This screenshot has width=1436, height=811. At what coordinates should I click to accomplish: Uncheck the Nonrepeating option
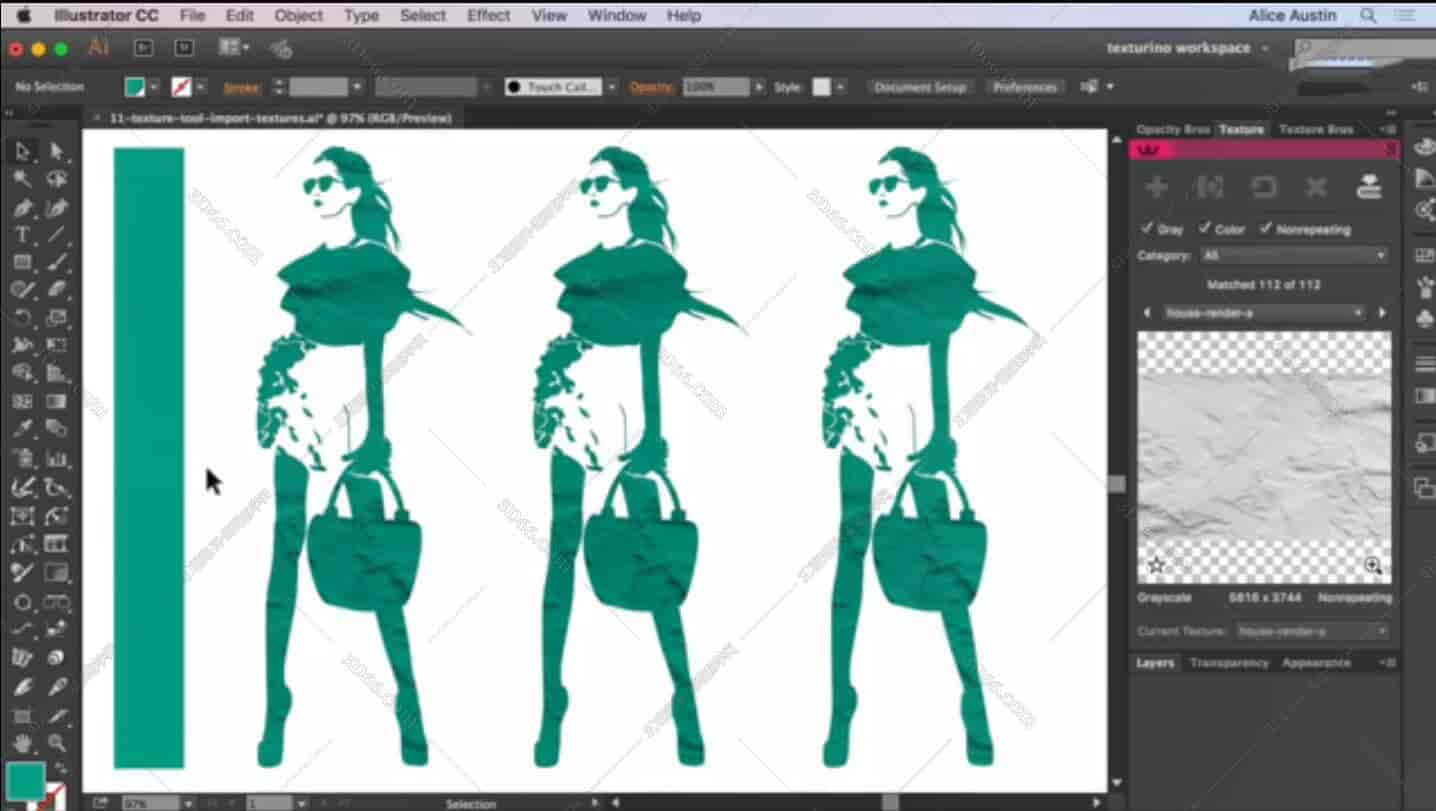tap(1265, 229)
